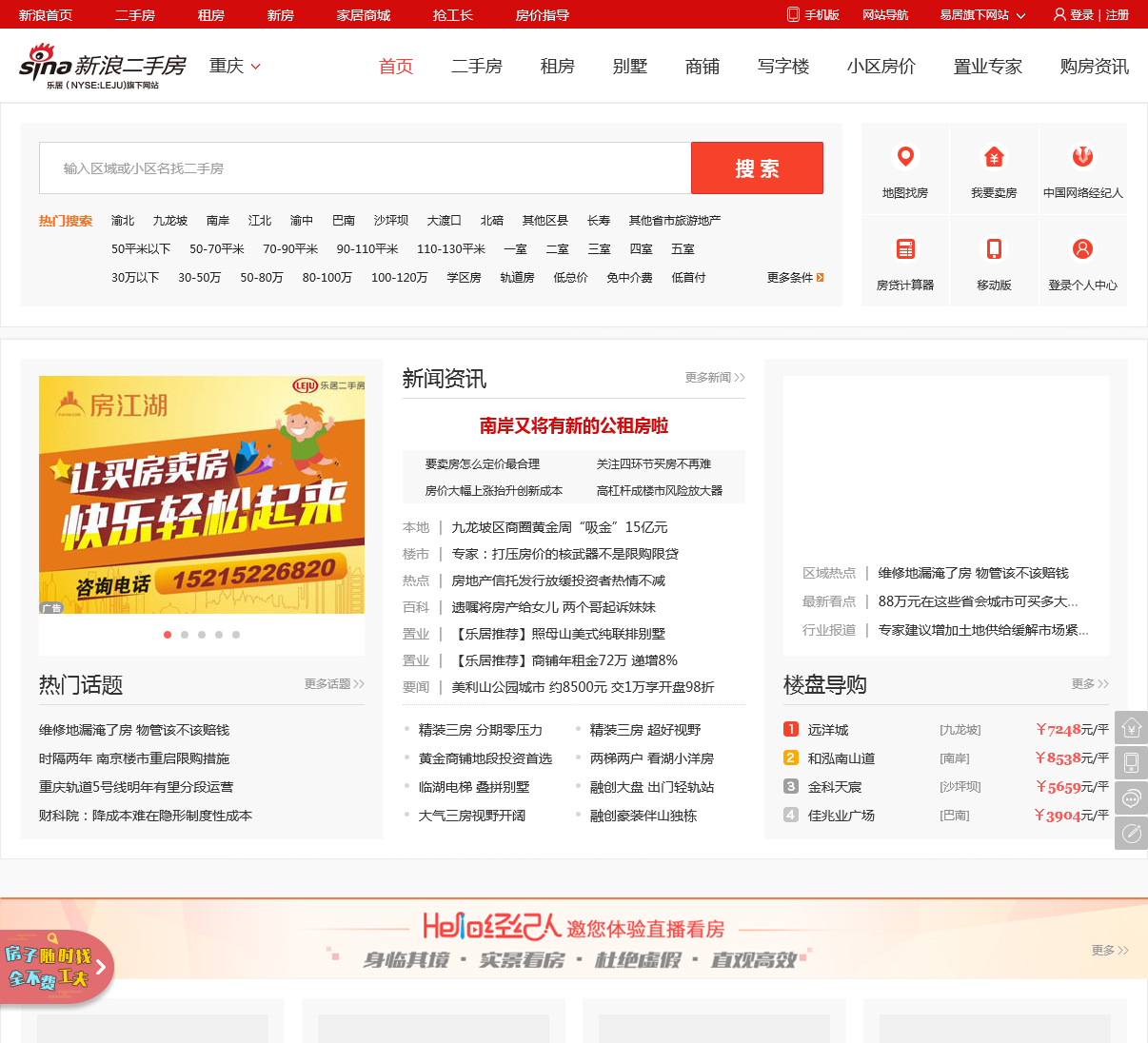
Task: Focus the 输入区域或小区名 search field
Action: click(365, 168)
